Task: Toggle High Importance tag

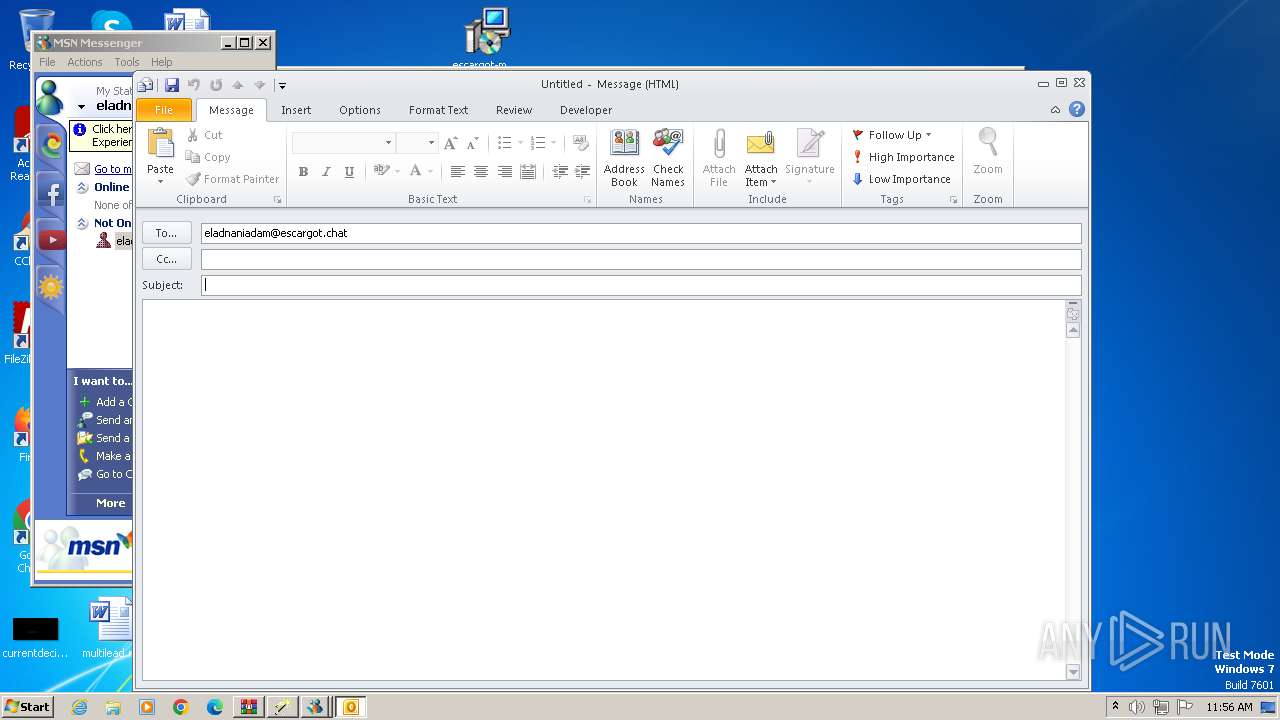Action: click(x=903, y=157)
